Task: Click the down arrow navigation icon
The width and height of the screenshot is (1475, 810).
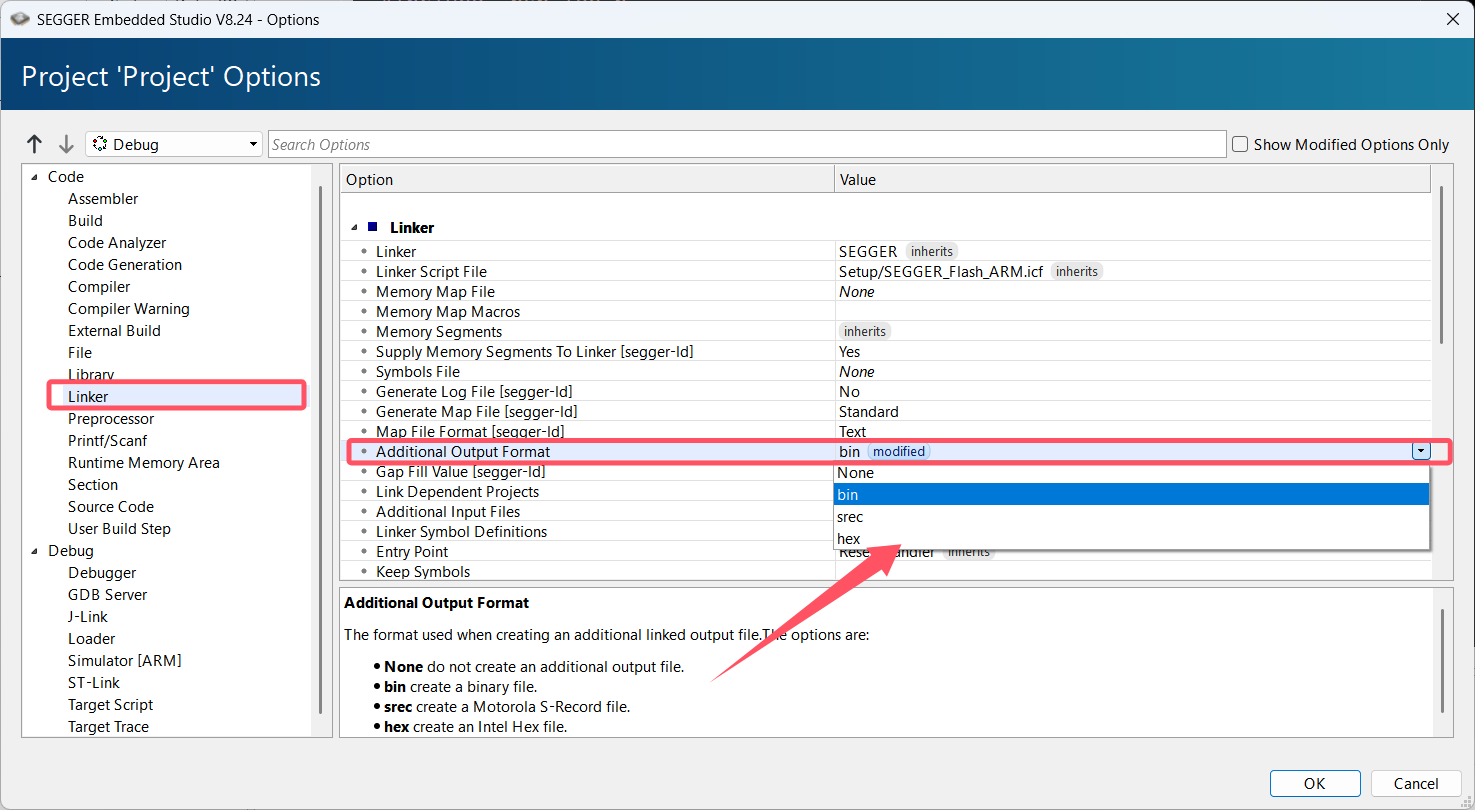Action: click(66, 144)
